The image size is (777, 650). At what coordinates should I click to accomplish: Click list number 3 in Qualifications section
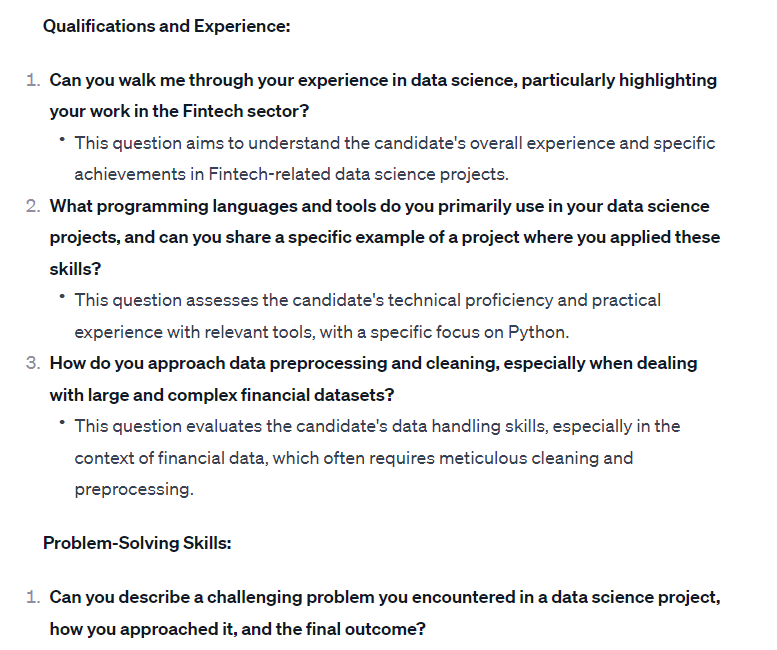(x=33, y=363)
